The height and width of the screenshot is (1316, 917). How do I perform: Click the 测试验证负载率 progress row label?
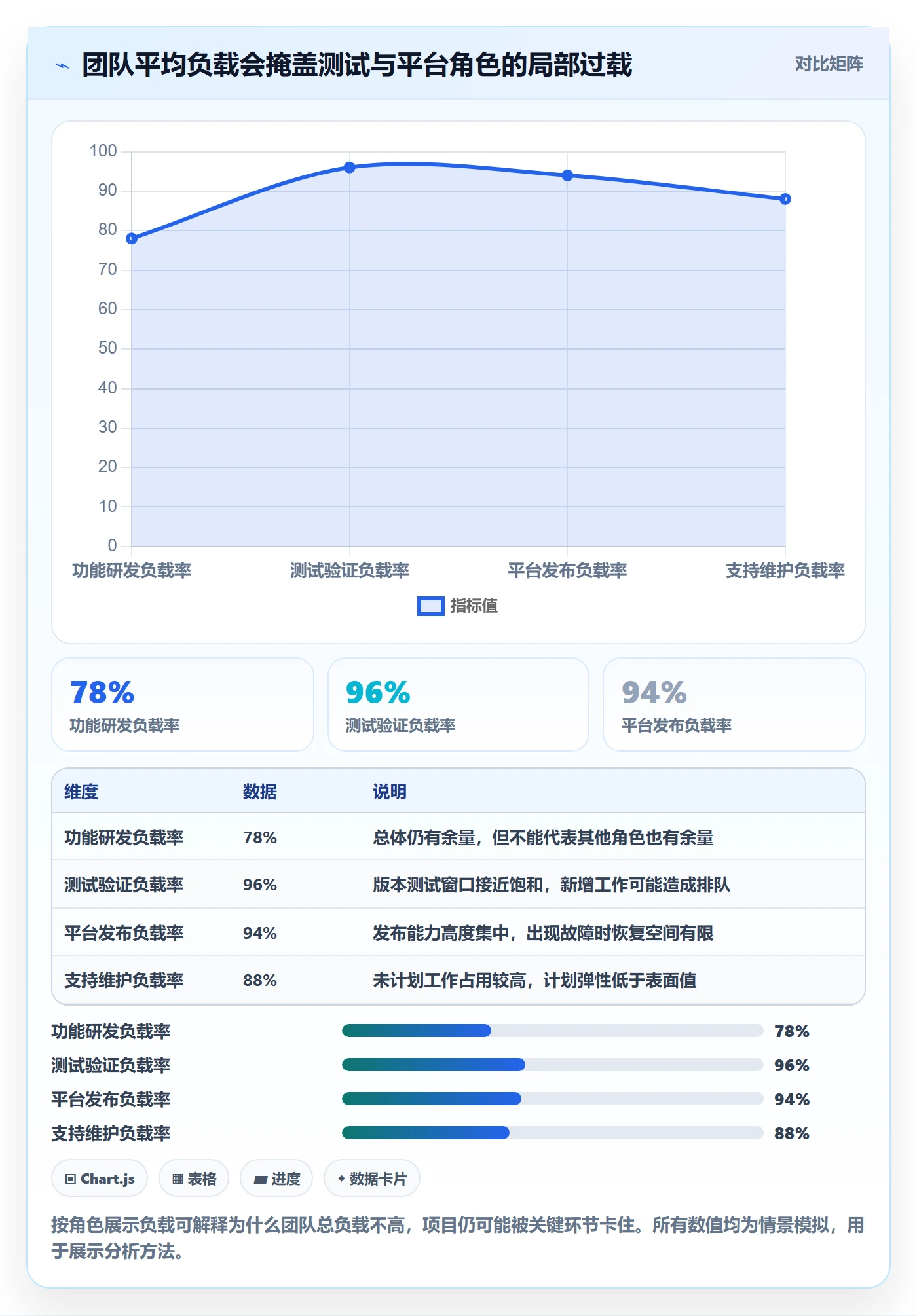pyautogui.click(x=111, y=1065)
